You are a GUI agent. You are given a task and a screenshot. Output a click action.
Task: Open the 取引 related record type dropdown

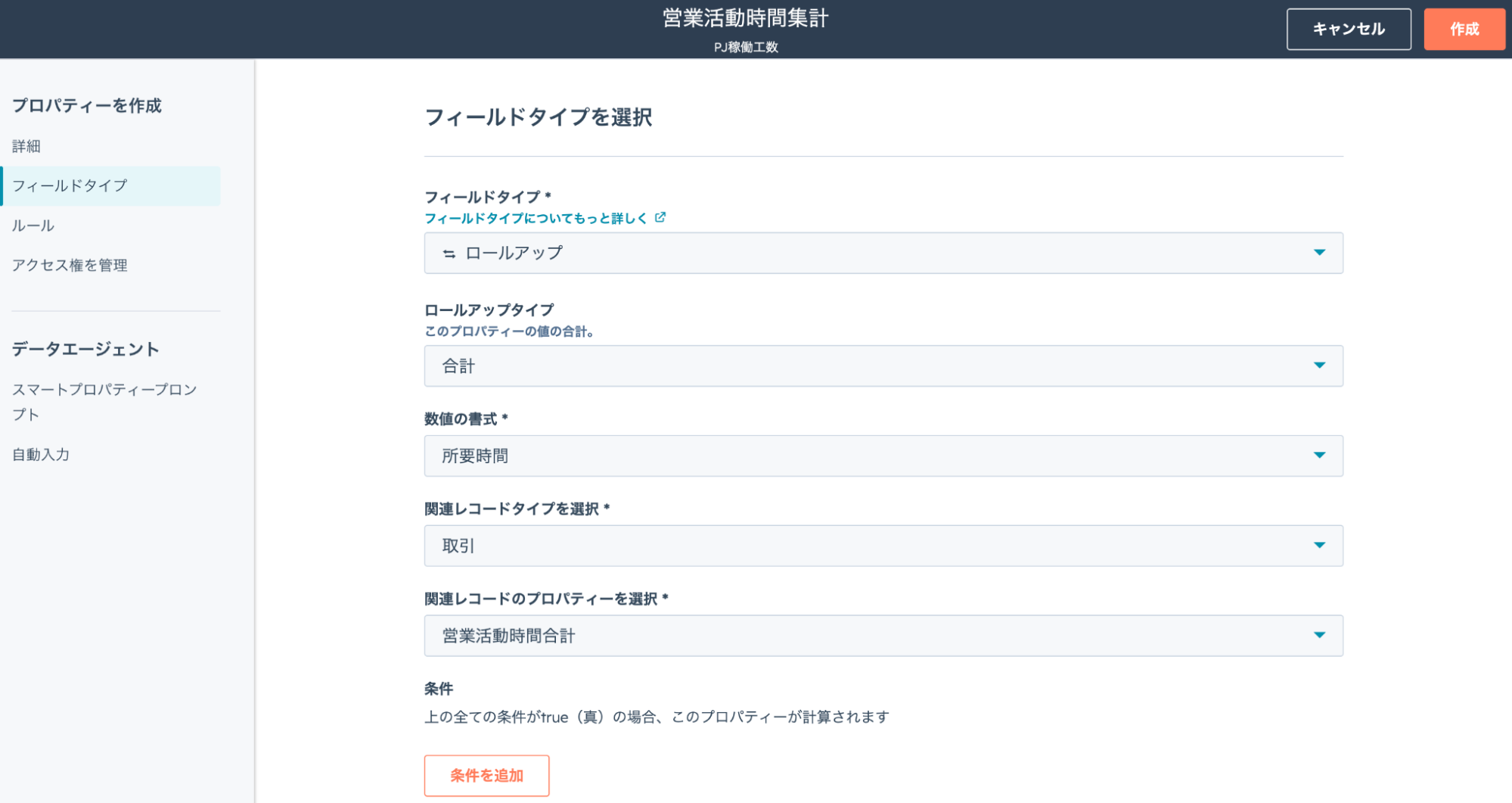(883, 546)
